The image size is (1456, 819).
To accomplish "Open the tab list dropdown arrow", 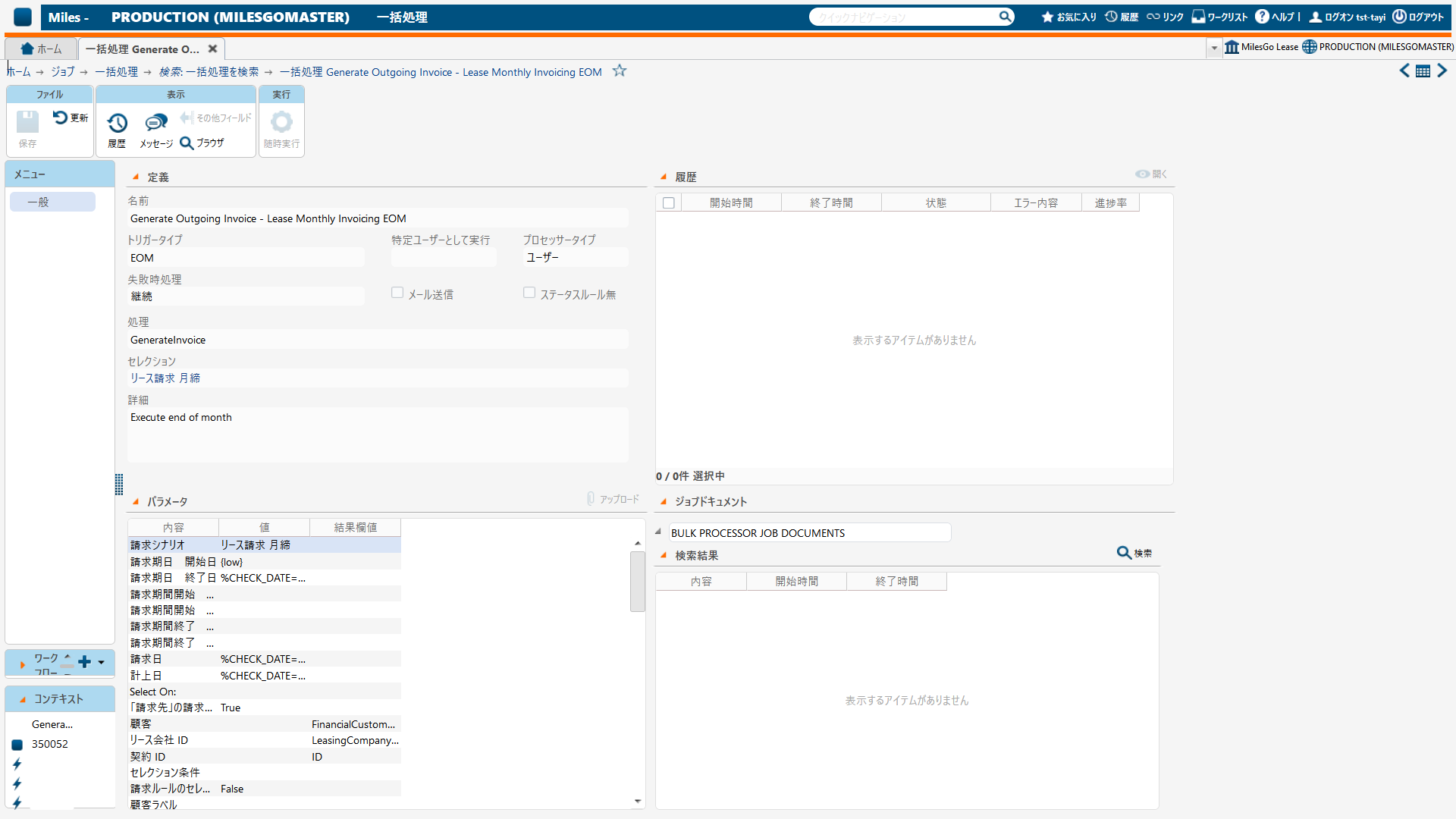I will pyautogui.click(x=1213, y=48).
